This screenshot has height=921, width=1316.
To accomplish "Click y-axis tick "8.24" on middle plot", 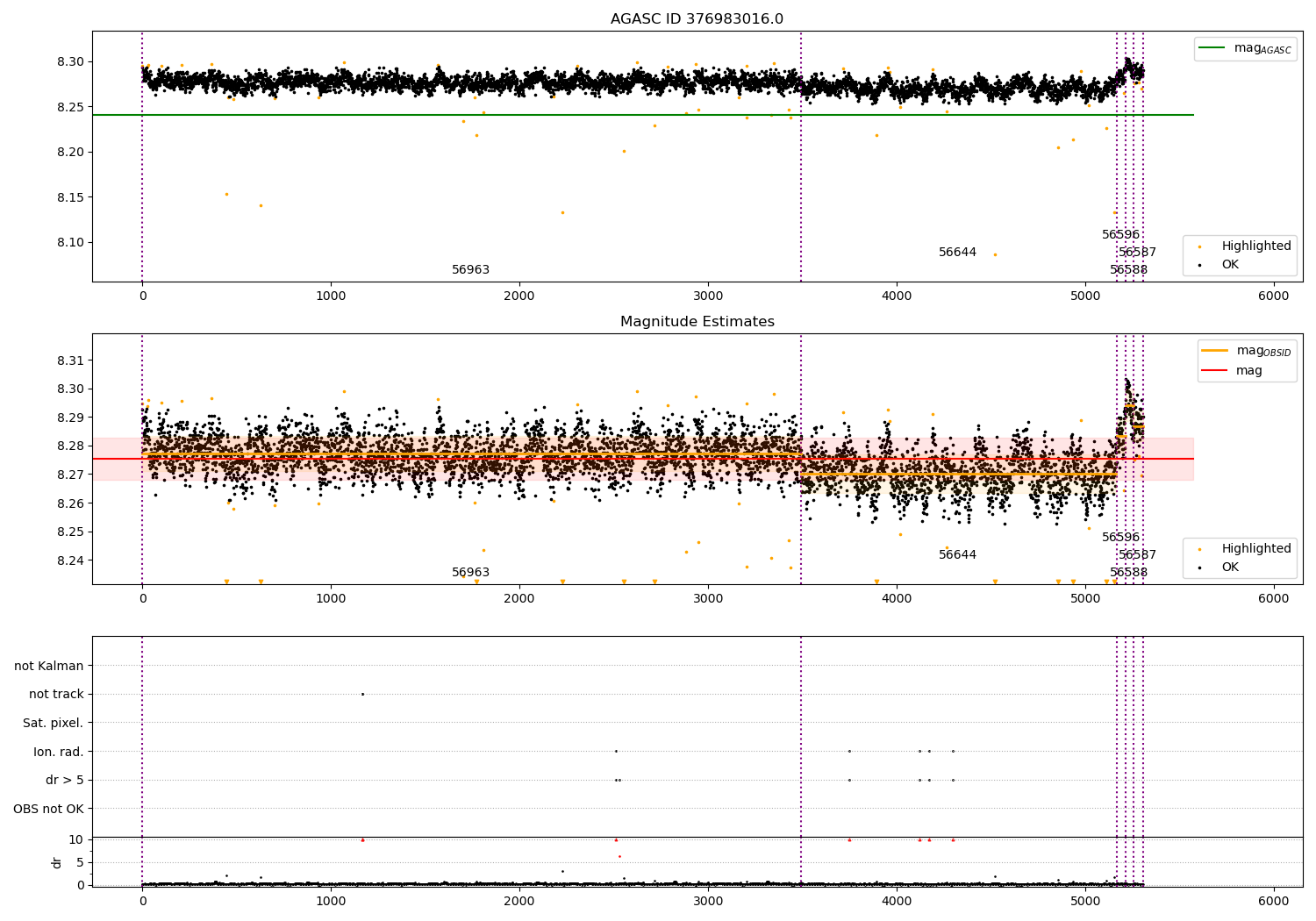I will pyautogui.click(x=72, y=560).
